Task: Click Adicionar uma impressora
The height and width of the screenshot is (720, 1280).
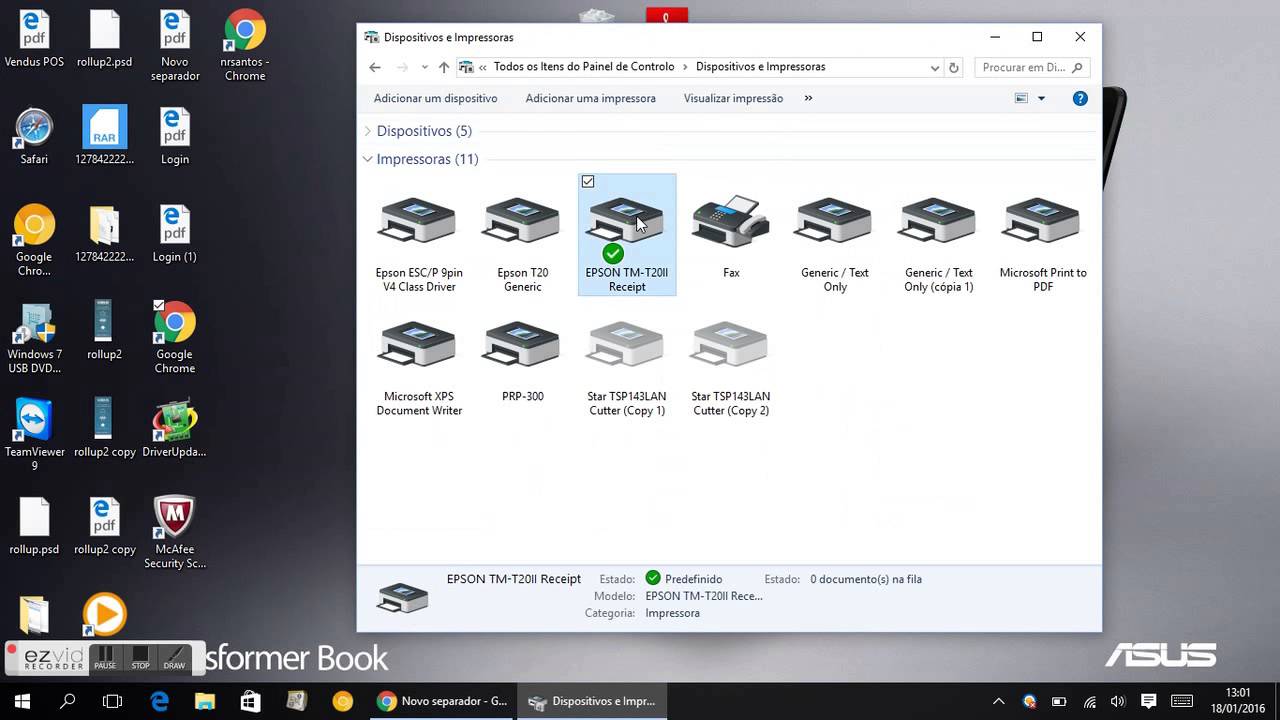Action: pos(590,98)
